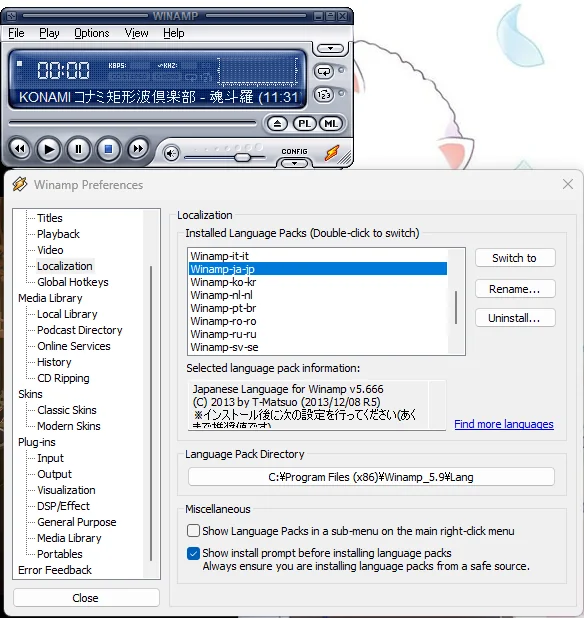Open the Play menu in Winamp
This screenshot has width=584, height=618.
[x=49, y=33]
